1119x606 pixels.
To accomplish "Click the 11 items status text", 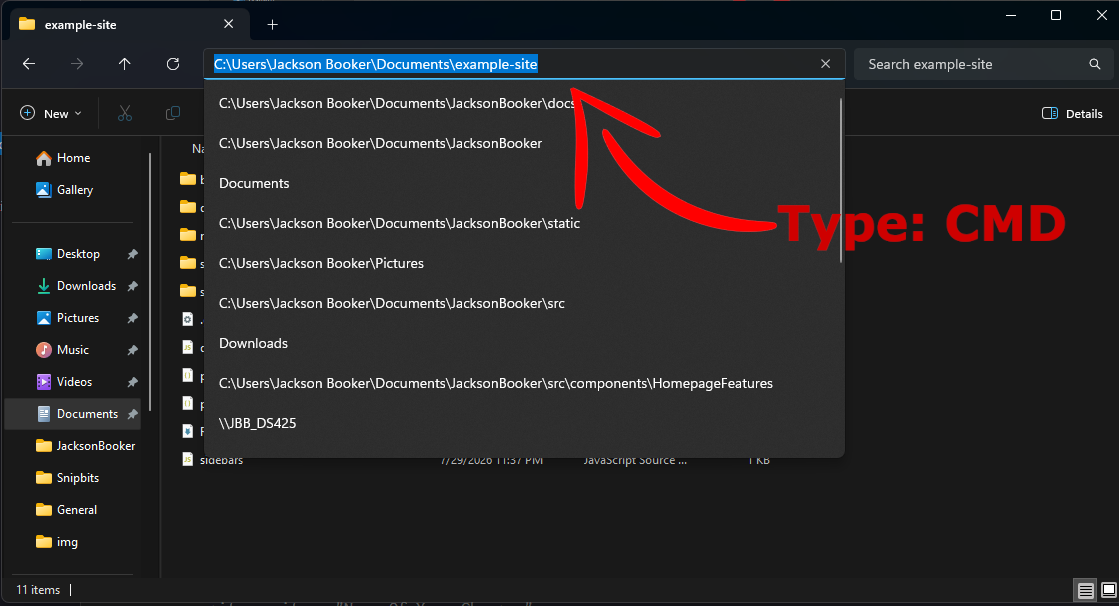I will [38, 590].
